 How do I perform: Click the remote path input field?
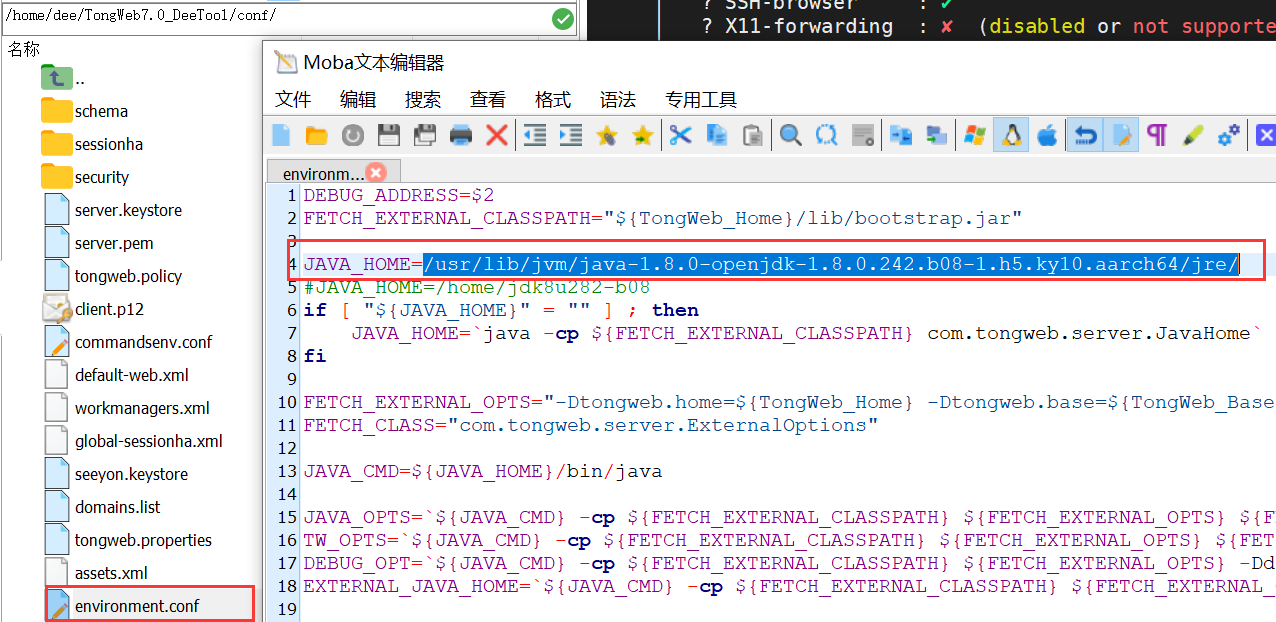[270, 17]
